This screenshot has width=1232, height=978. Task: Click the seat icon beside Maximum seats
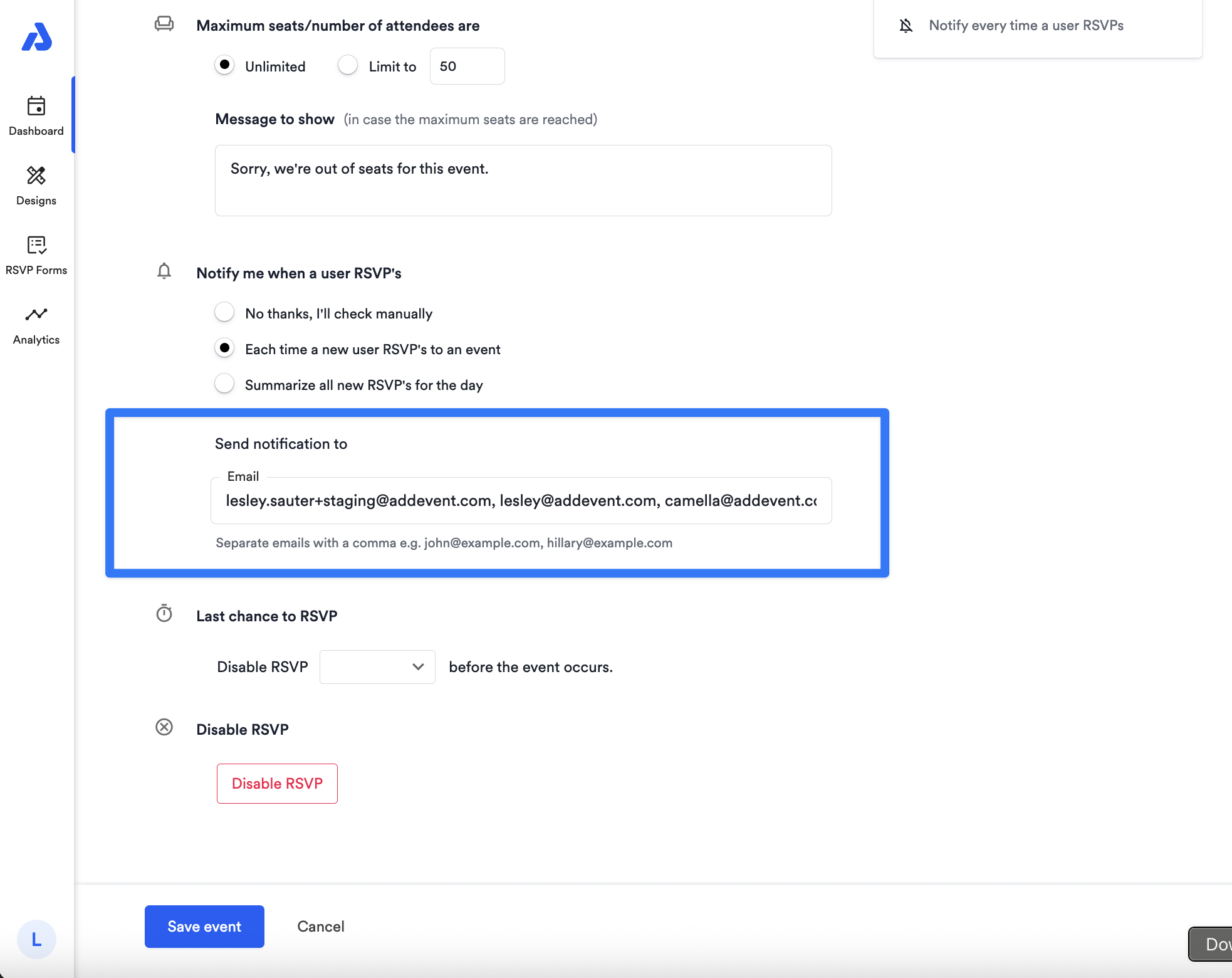pos(164,24)
